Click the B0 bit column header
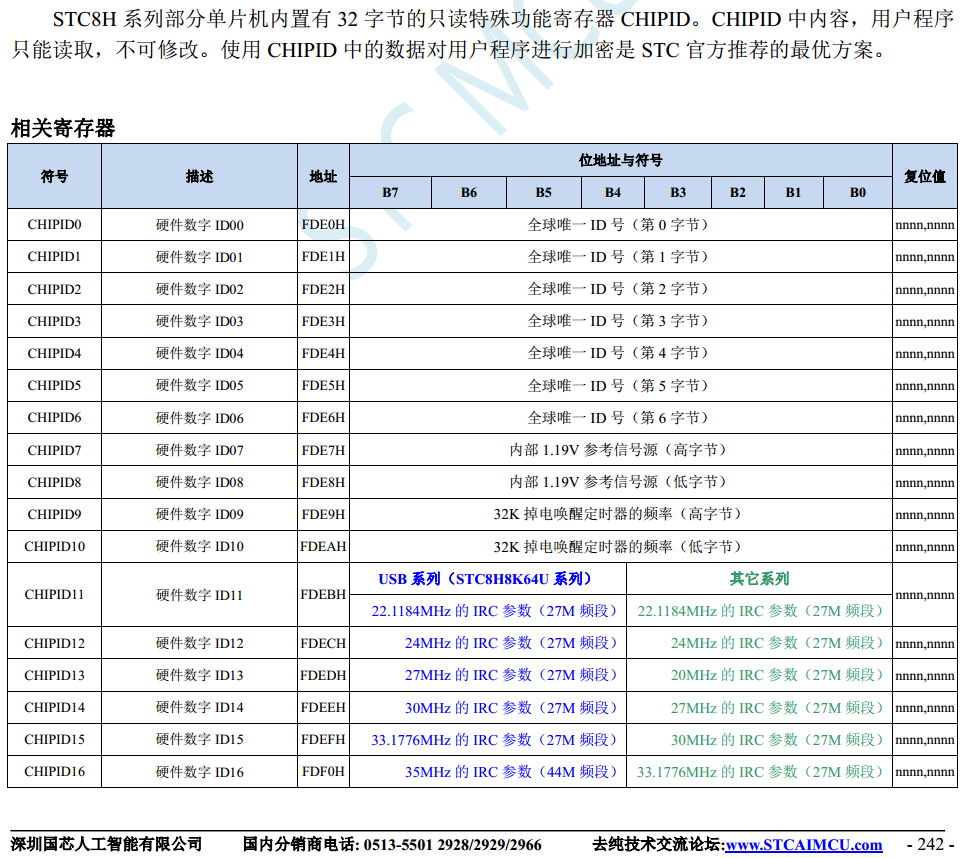This screenshot has width=972, height=858. point(857,192)
